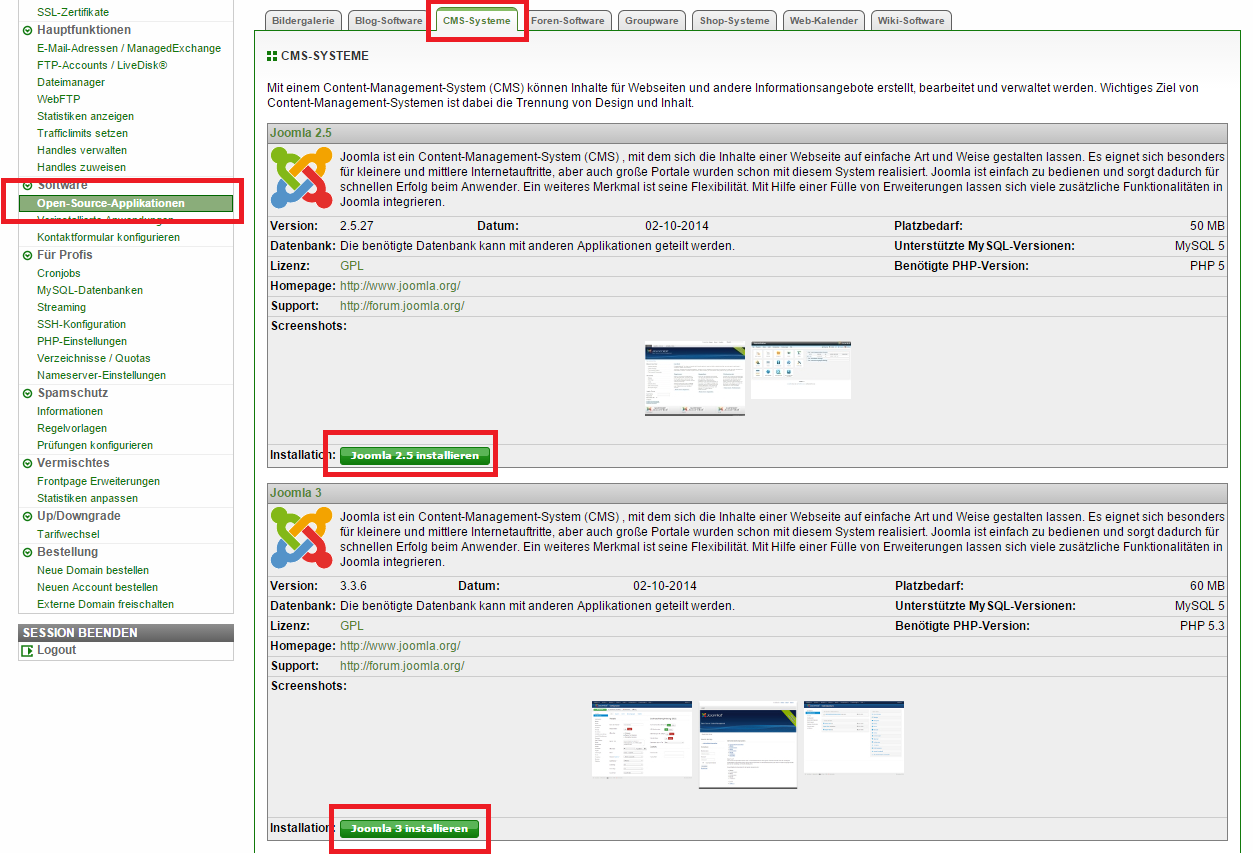This screenshot has height=855, width=1255.
Task: Open Joomla 3 homepage link joomla.org
Action: tap(400, 646)
